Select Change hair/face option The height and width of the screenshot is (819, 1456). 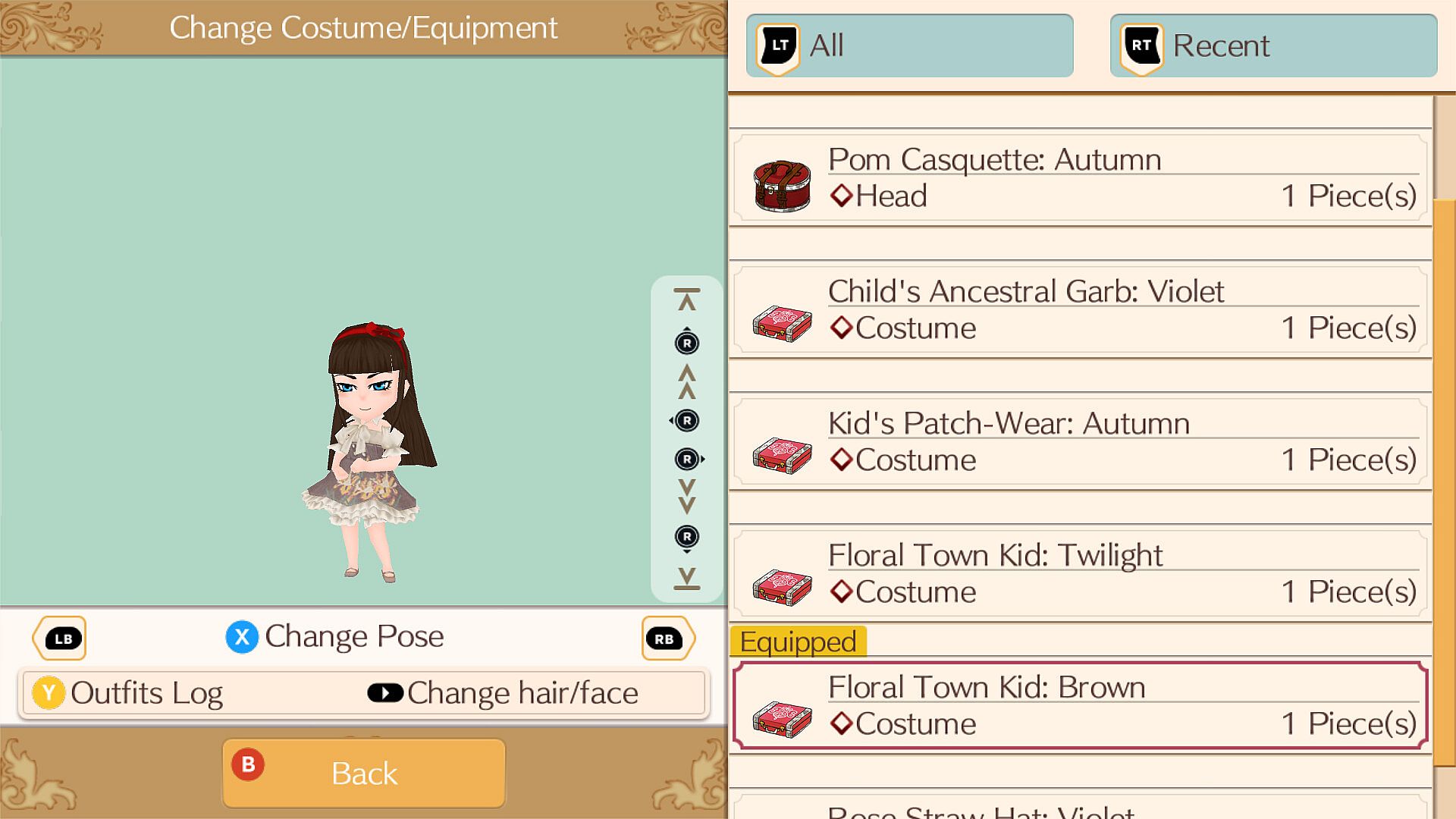(502, 693)
